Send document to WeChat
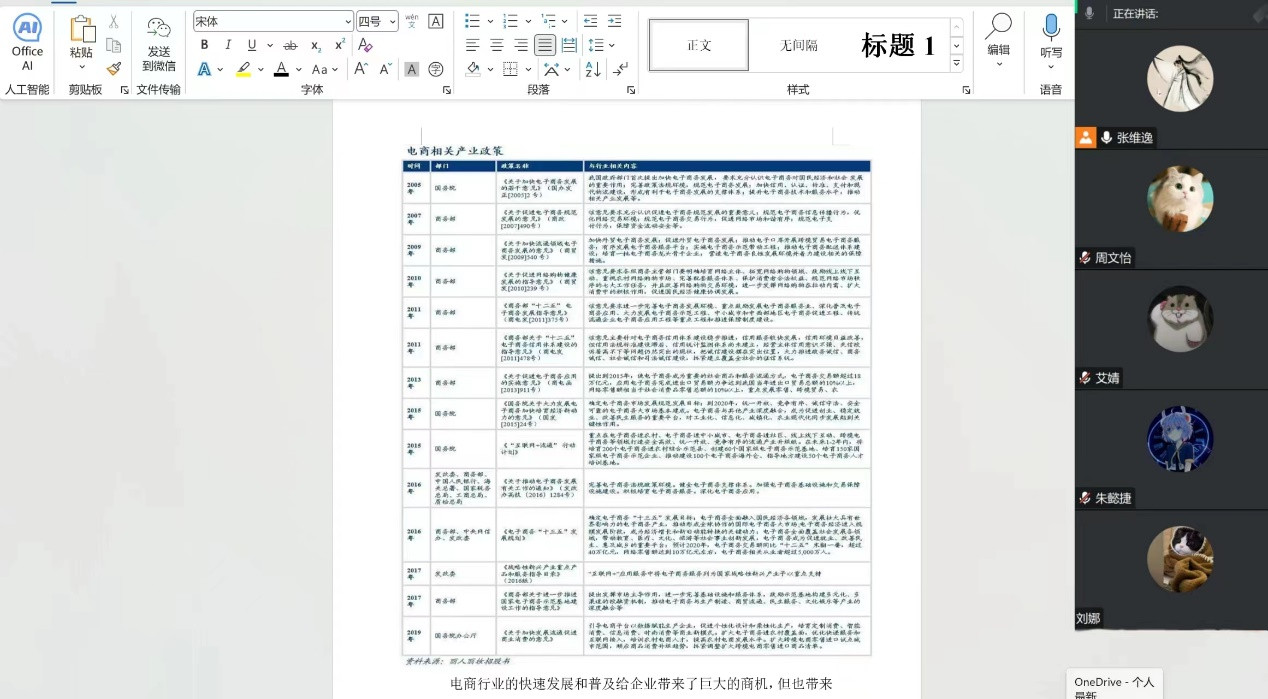 pos(158,43)
